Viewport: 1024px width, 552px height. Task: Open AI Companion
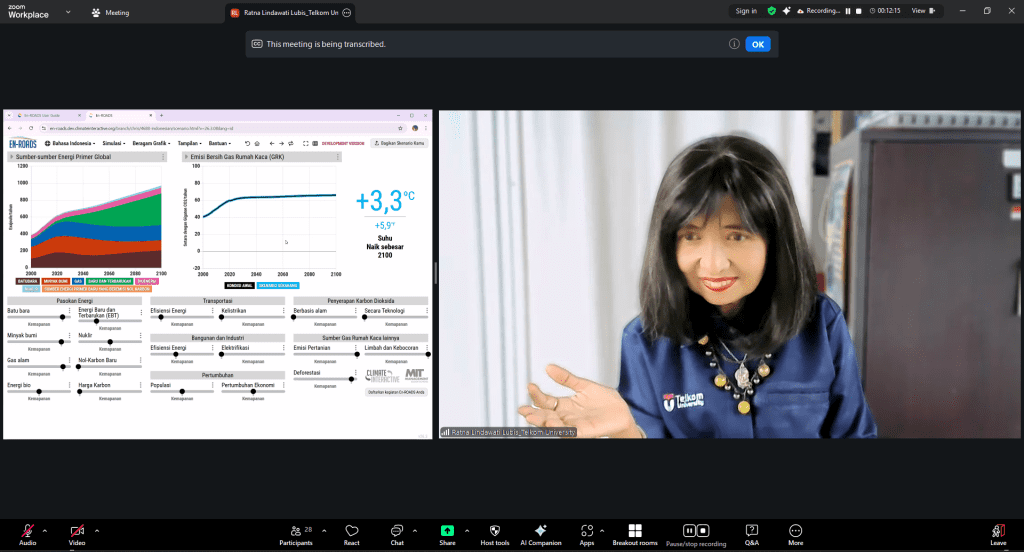540,531
